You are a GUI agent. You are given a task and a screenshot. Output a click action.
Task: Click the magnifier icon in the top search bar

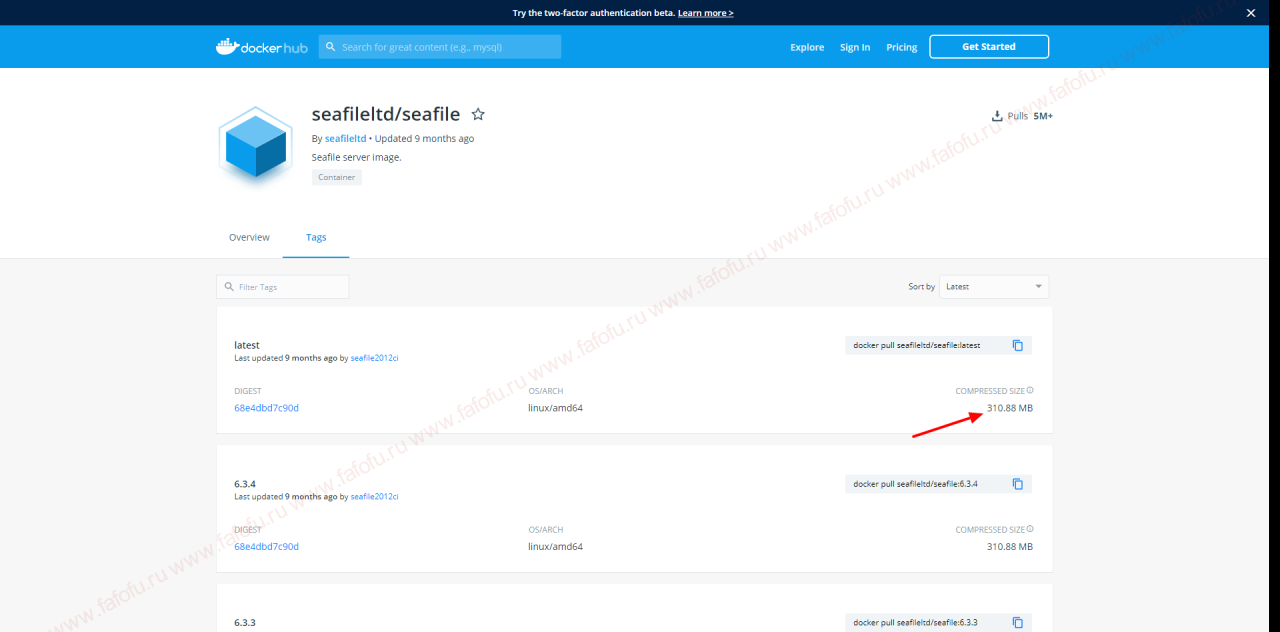(x=330, y=47)
